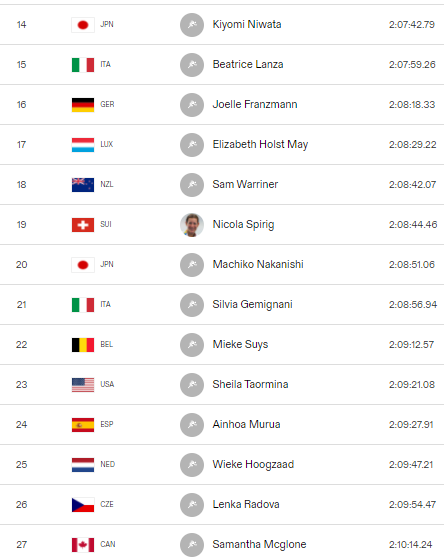Click the Italy flag beside Beatrice Lanza
Viewport: 444px width, 558px height.
[x=83, y=65]
